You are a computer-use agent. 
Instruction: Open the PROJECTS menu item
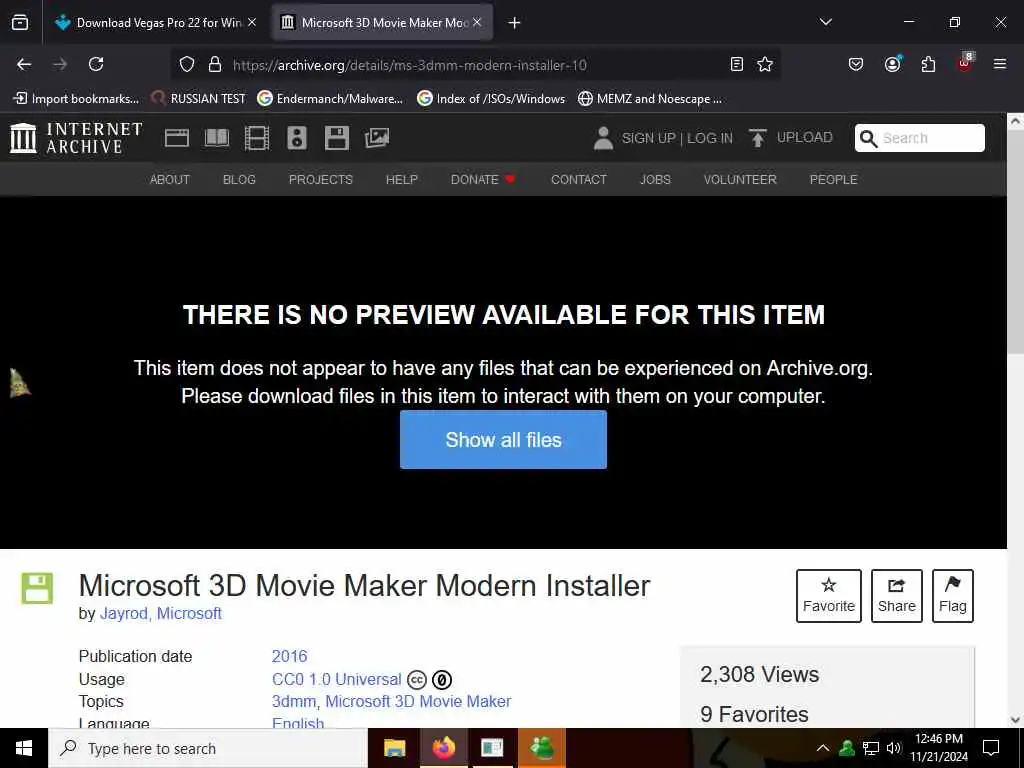pos(321,180)
